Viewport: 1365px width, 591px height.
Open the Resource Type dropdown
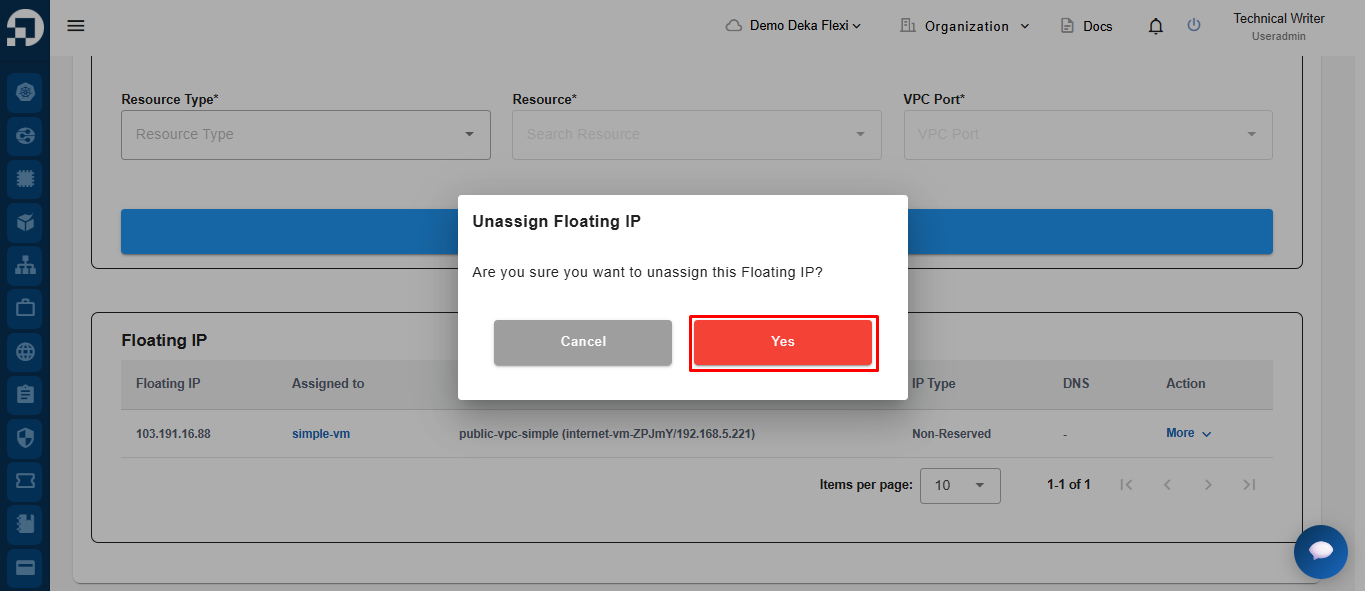305,135
